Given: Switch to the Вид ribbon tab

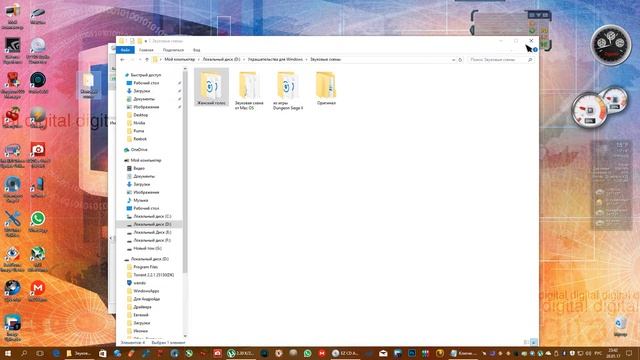Looking at the screenshot, I should point(196,50).
